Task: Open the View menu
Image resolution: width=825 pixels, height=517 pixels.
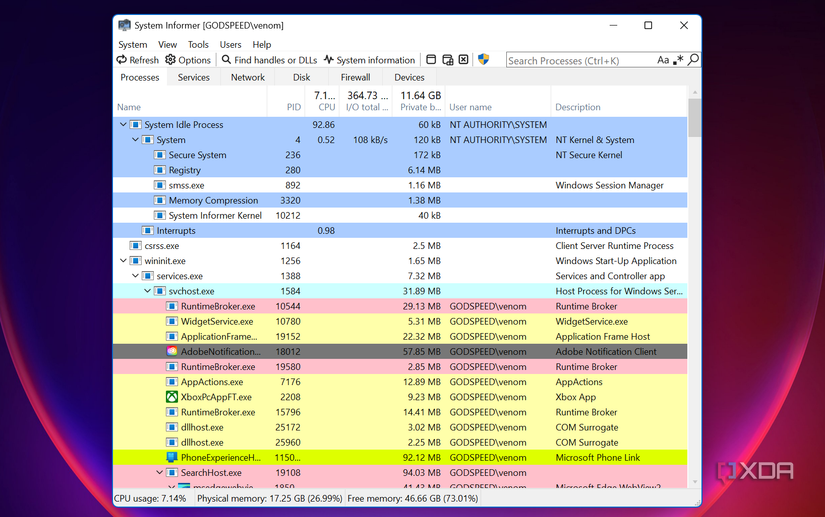Action: pos(167,45)
